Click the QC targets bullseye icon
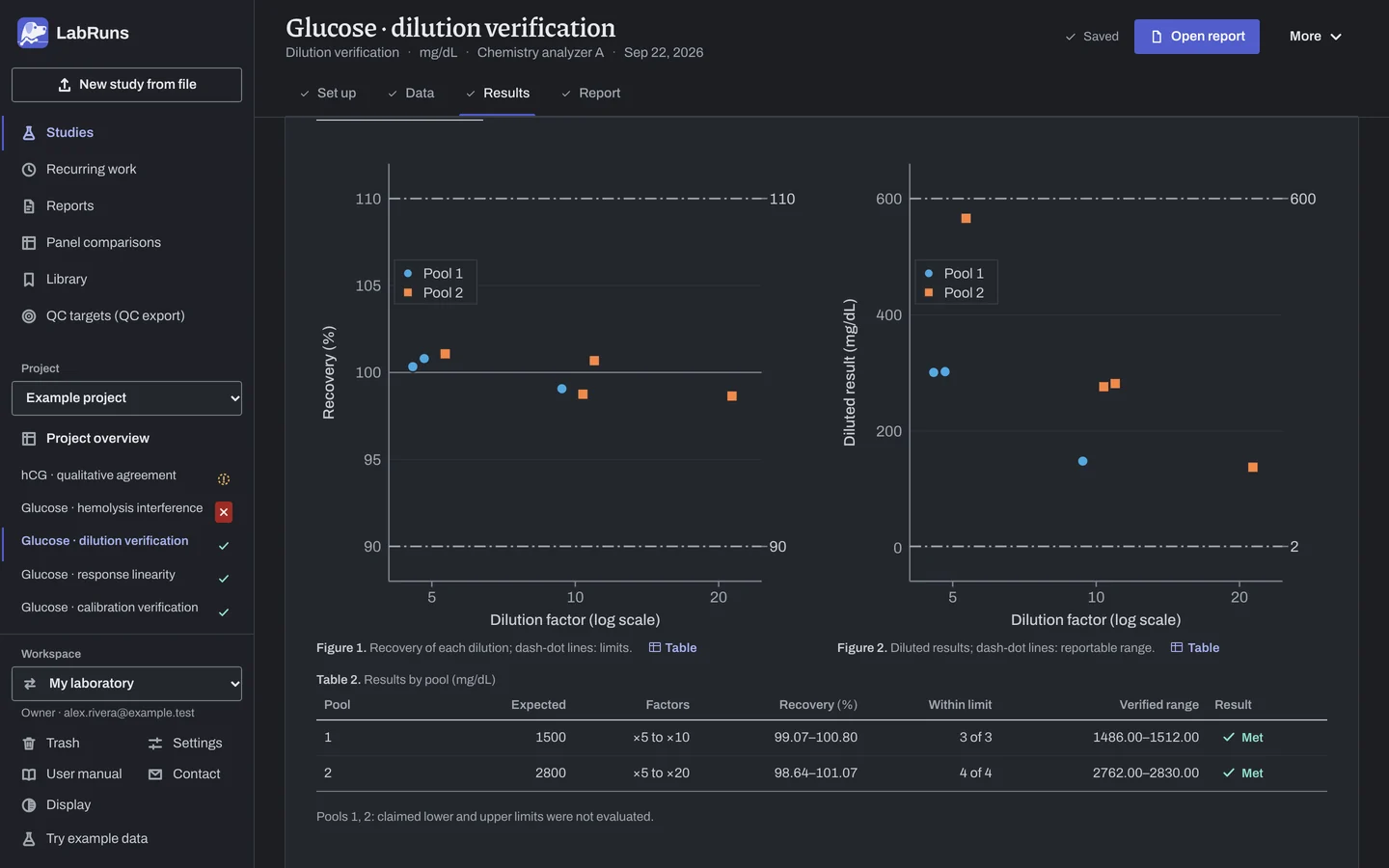Viewport: 1389px width, 868px height. coord(29,316)
